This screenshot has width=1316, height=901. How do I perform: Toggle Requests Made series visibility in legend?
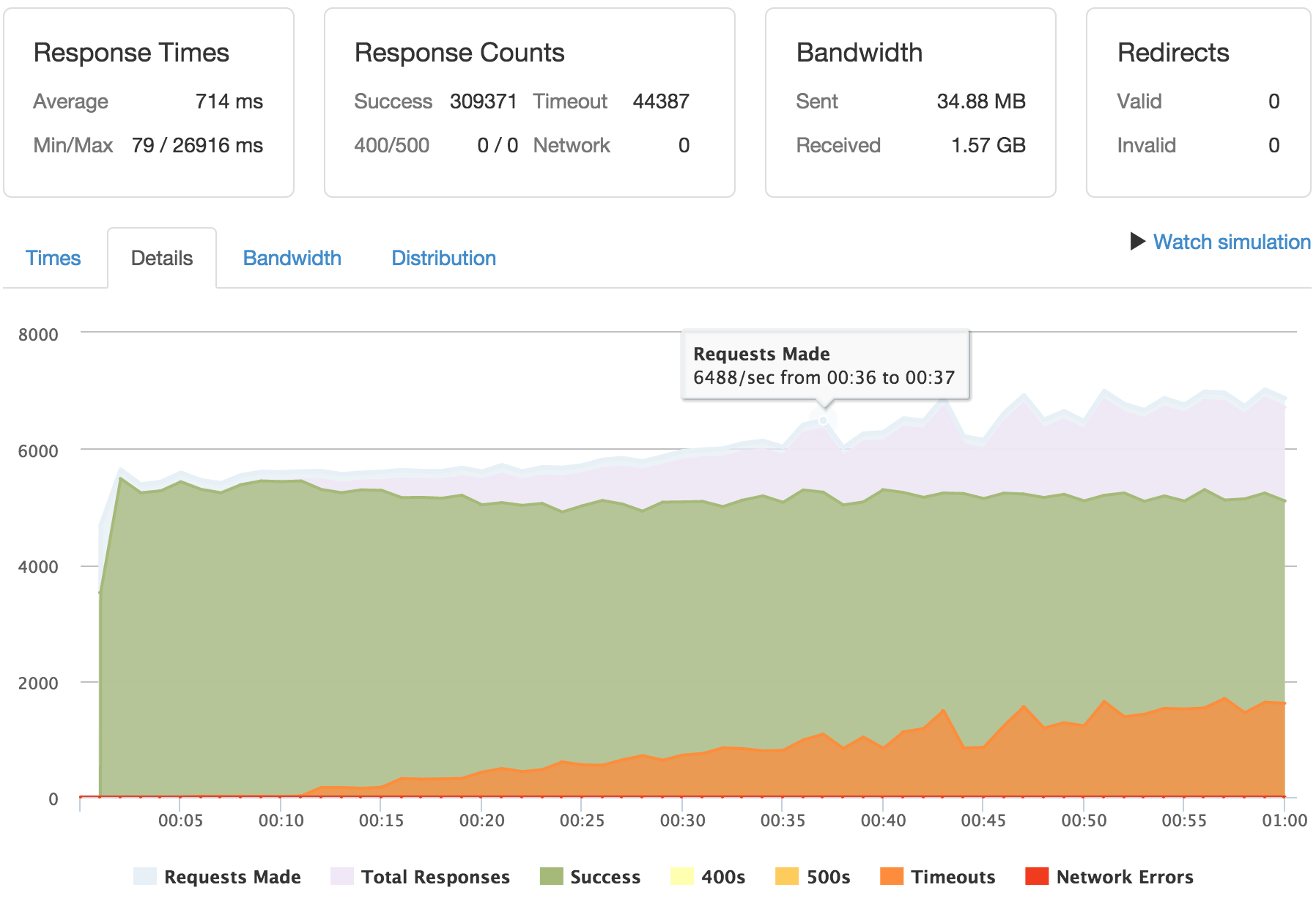(x=230, y=876)
